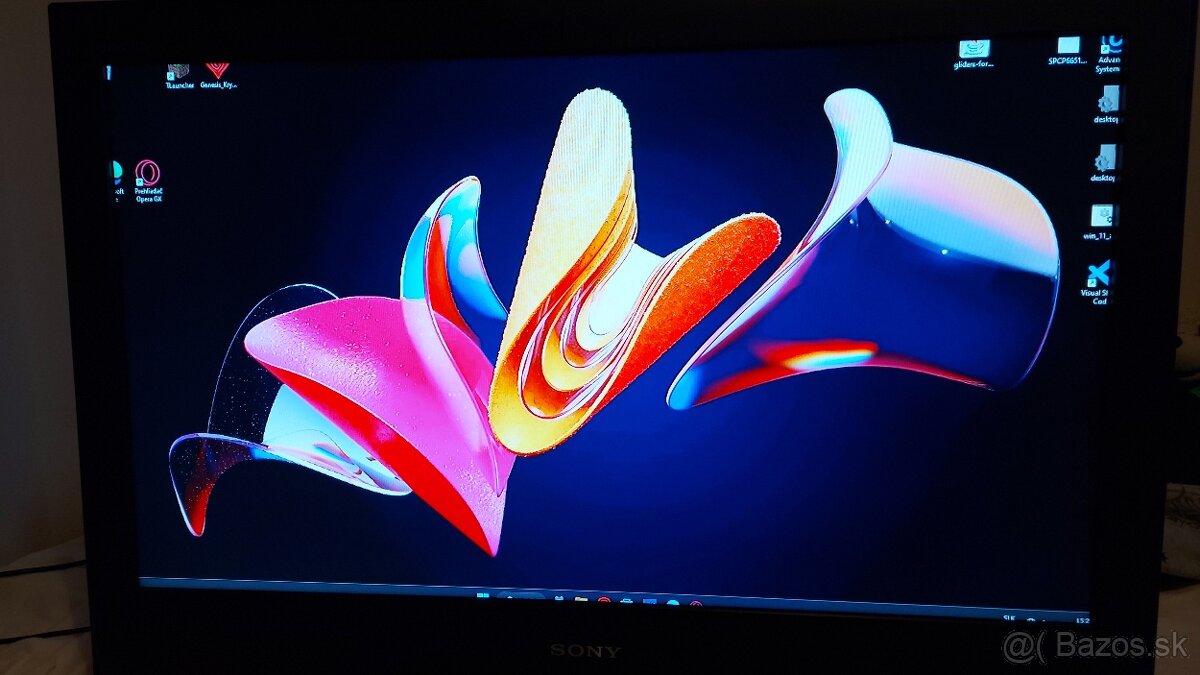1200x675 pixels.
Task: Open the TLauncher desktop shortcut
Action: [x=179, y=76]
